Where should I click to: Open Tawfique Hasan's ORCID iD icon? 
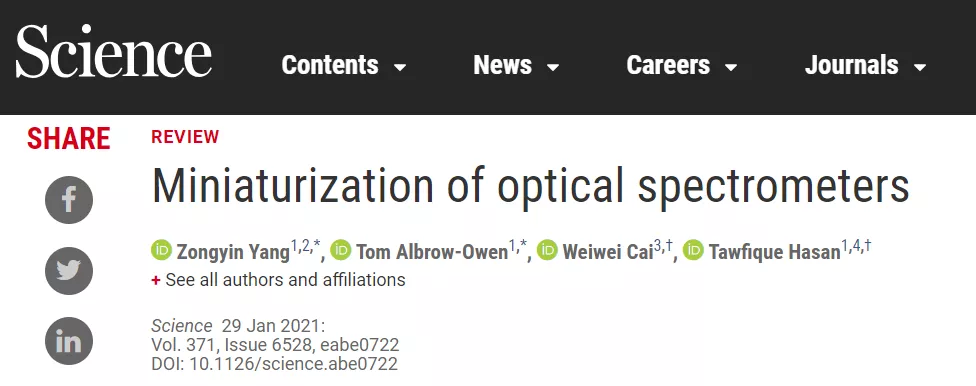pyautogui.click(x=693, y=250)
